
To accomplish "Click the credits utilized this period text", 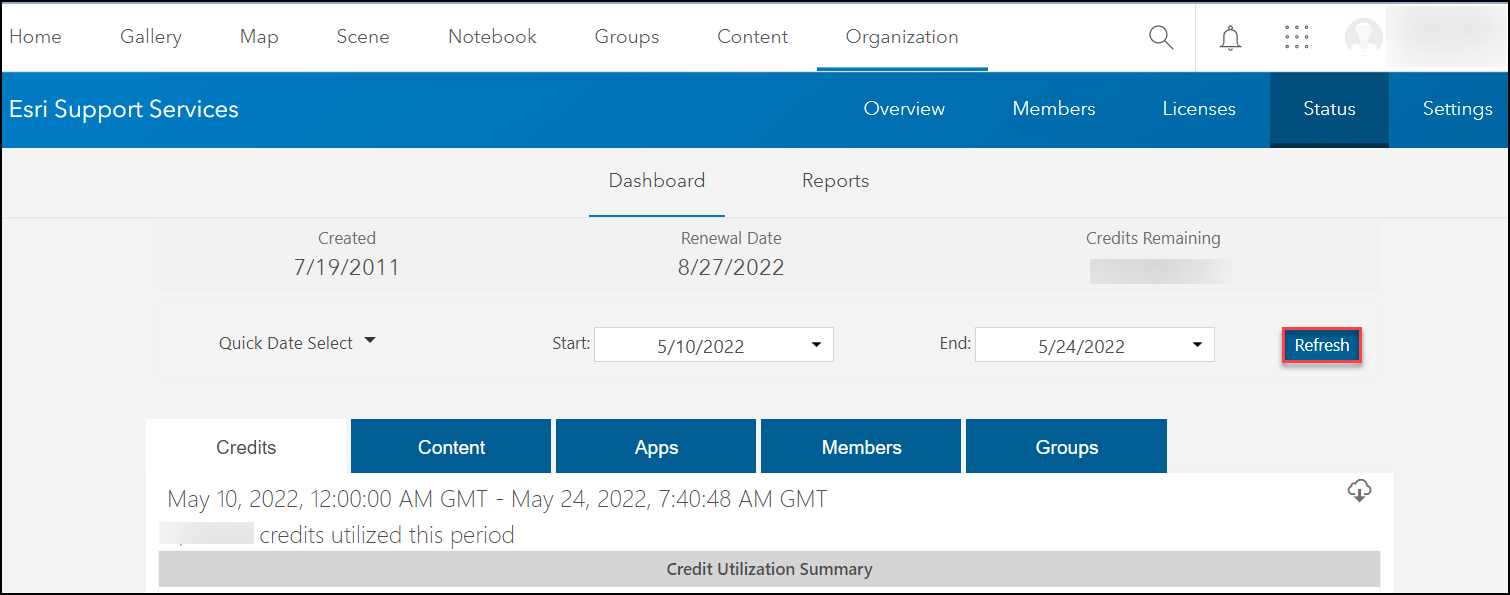I will pos(387,535).
